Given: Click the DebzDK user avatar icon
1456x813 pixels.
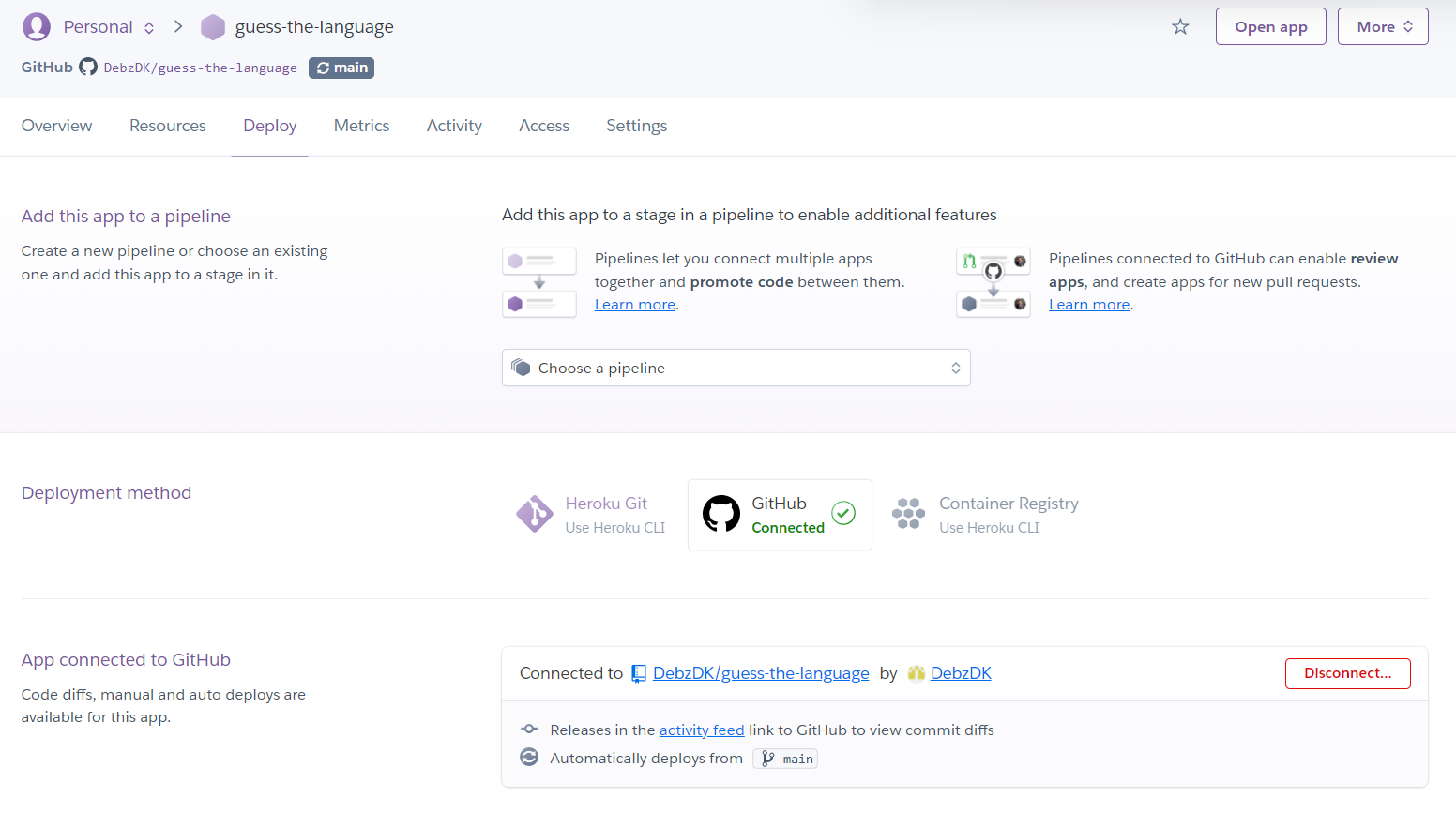Looking at the screenshot, I should click(917, 673).
